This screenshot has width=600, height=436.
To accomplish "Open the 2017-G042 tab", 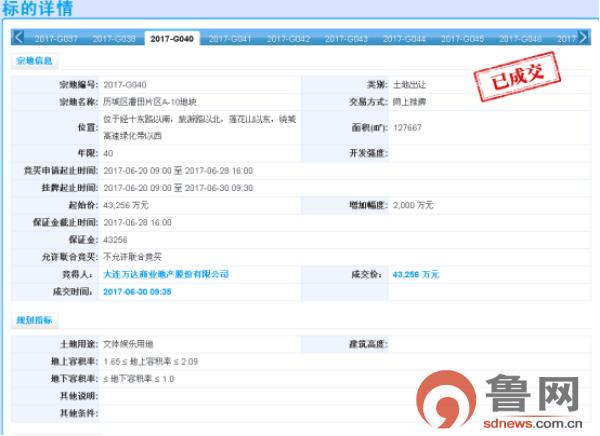I will (x=288, y=38).
